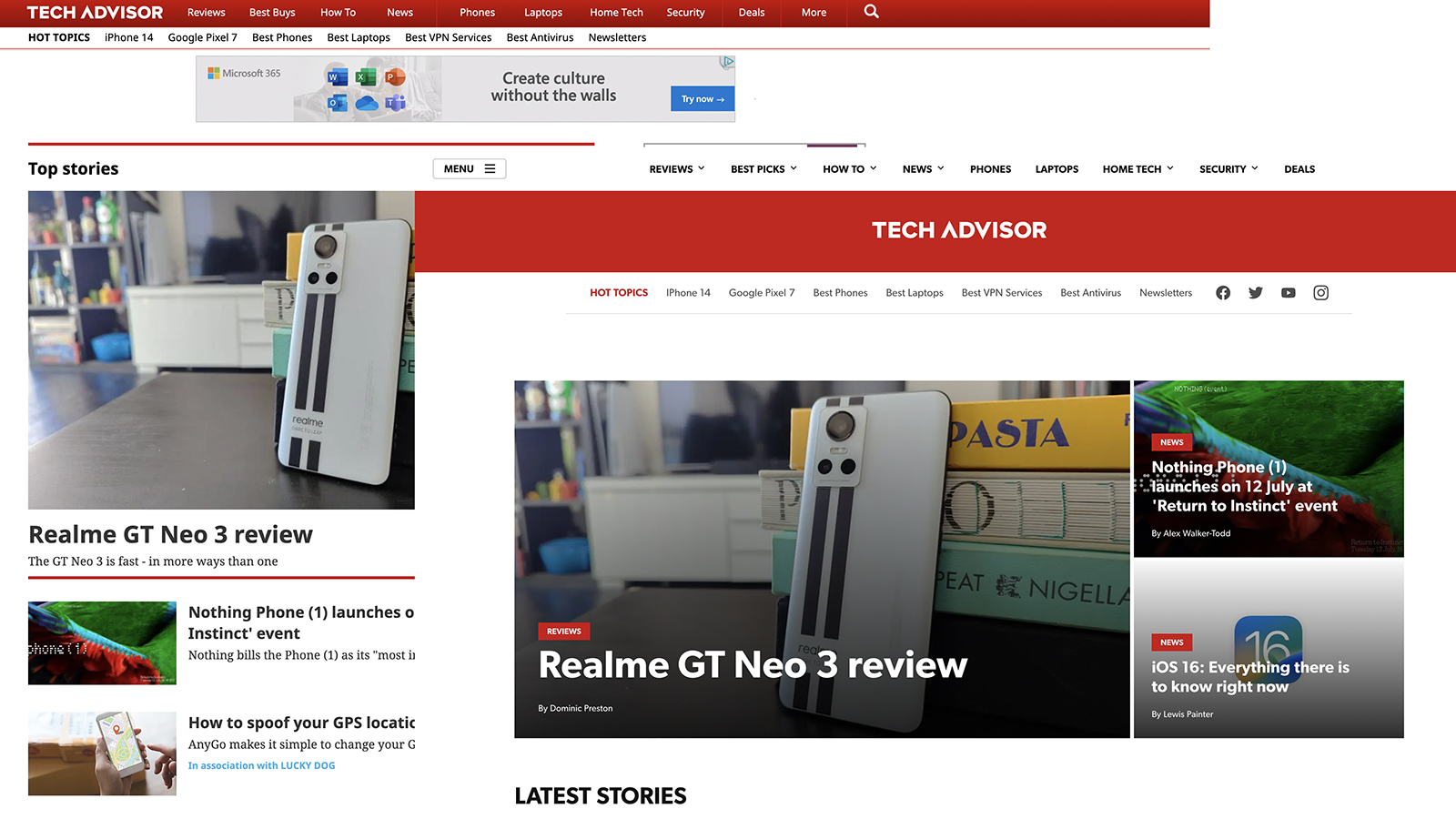Click iPhone 14 in the row with social icons
Image resolution: width=1456 pixels, height=819 pixels.
pos(688,293)
